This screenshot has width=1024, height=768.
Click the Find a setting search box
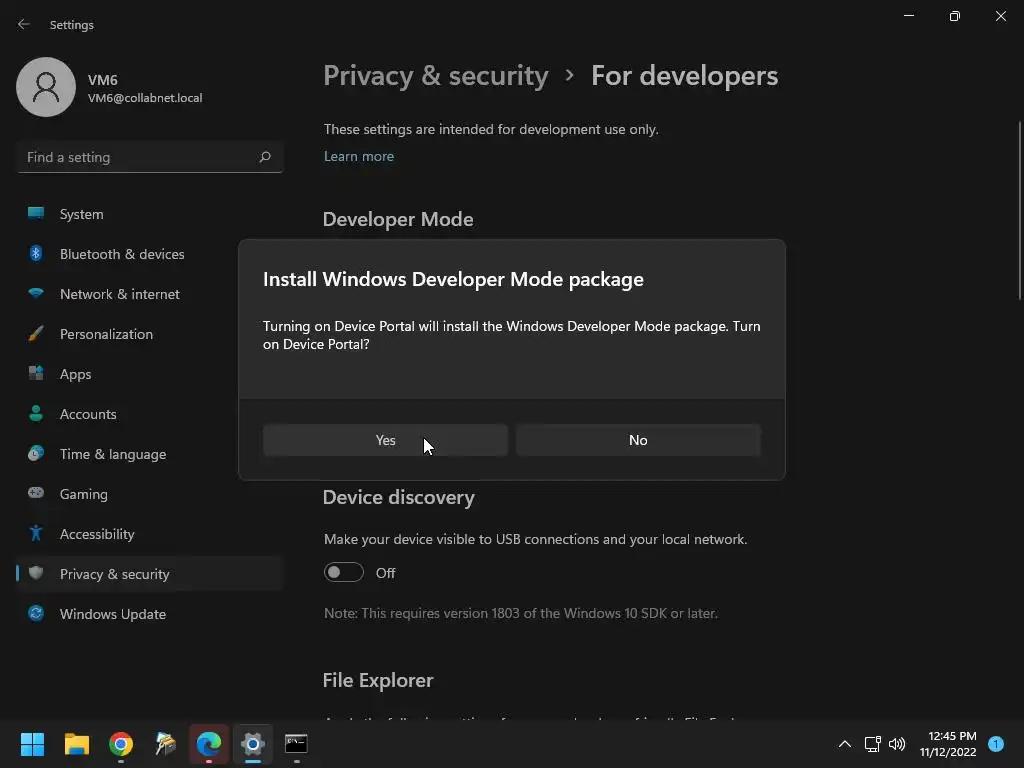[x=150, y=157]
